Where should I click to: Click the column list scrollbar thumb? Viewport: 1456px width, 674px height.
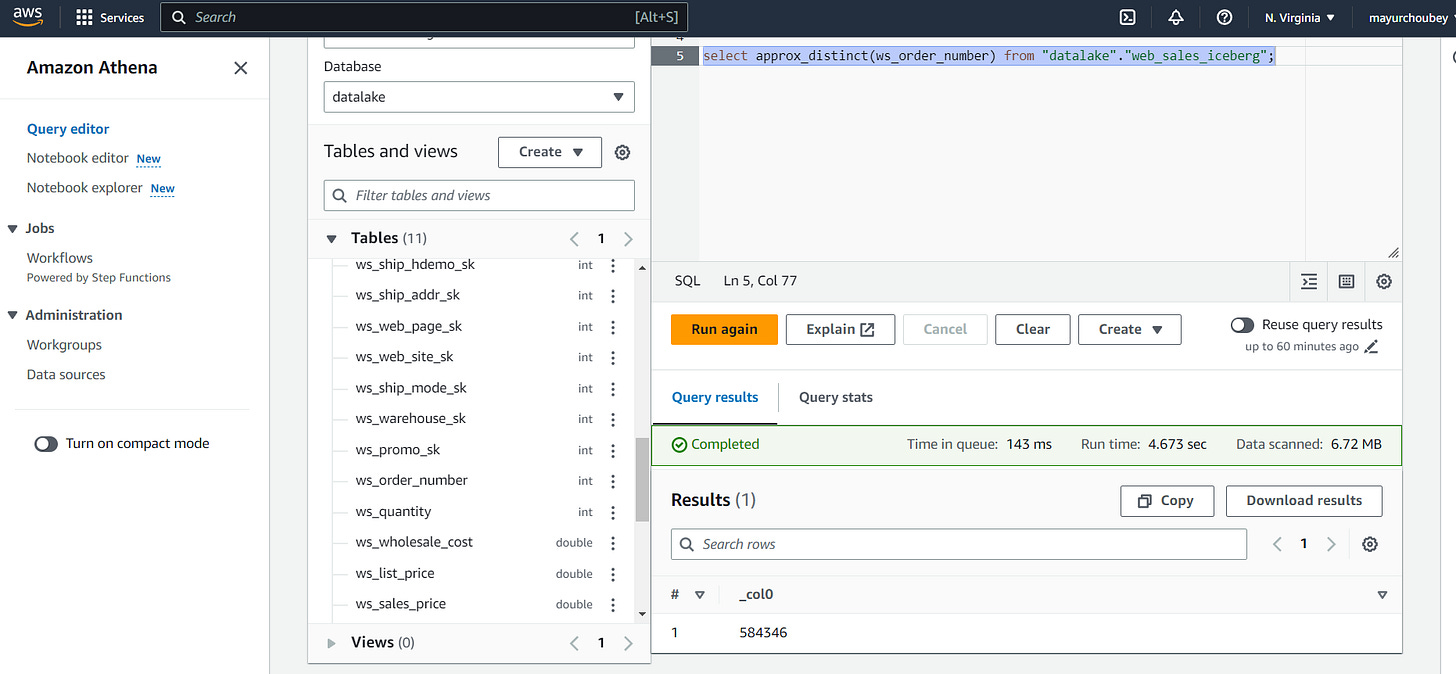click(642, 479)
